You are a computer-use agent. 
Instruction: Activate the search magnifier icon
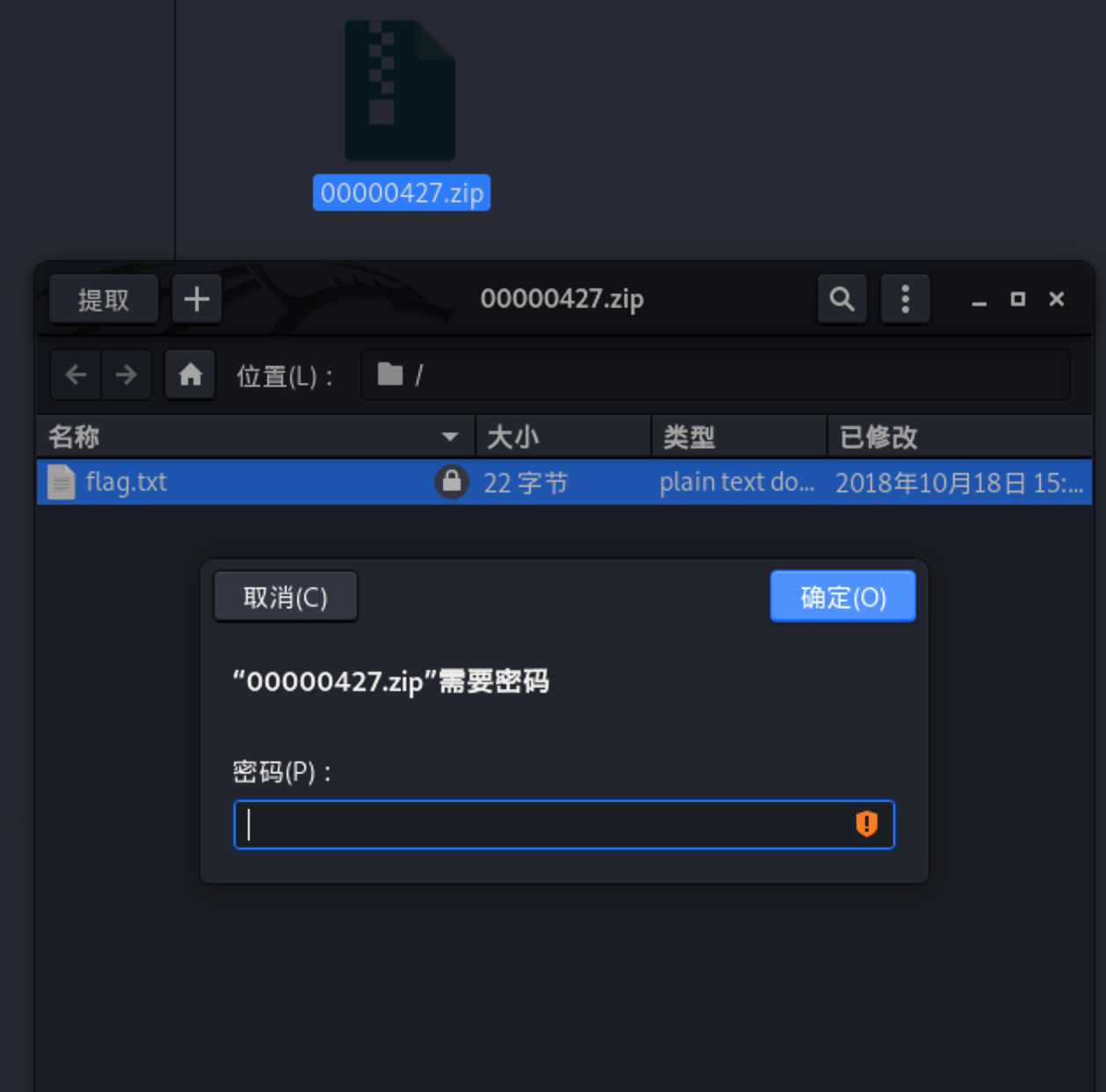pos(841,299)
